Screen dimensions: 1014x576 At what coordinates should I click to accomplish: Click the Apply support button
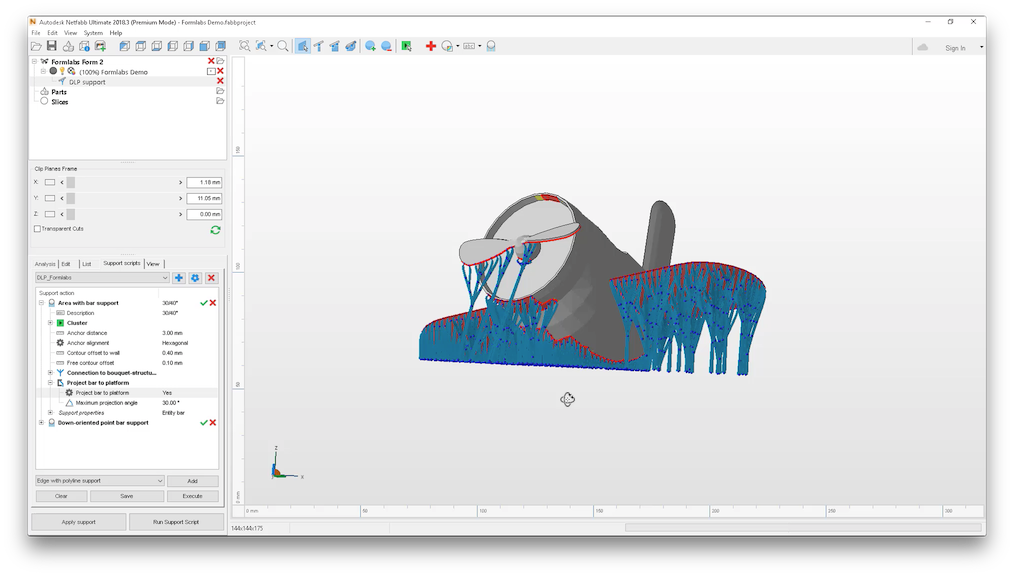(x=79, y=522)
